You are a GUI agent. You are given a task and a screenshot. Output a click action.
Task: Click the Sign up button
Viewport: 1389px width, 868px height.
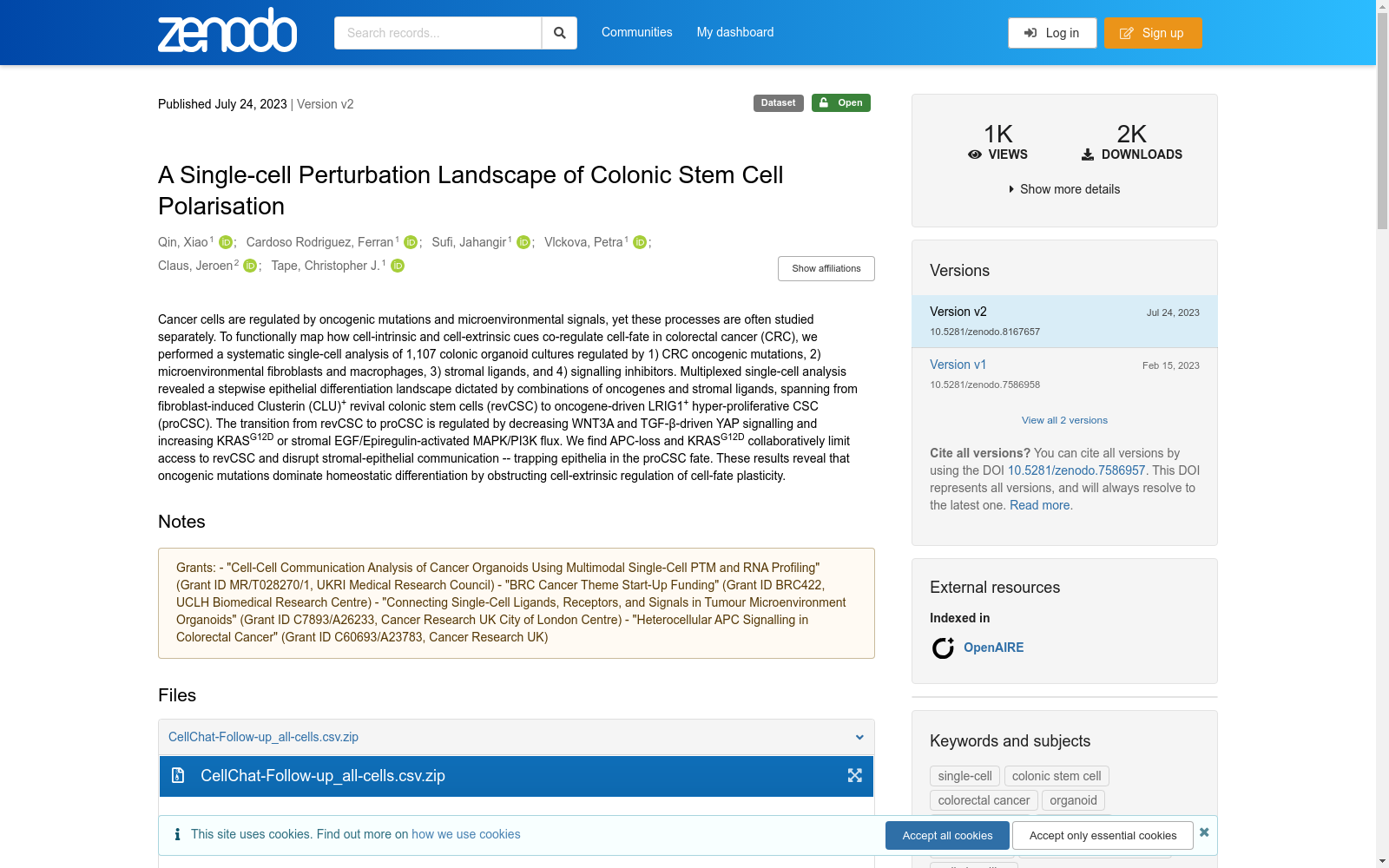click(x=1153, y=33)
